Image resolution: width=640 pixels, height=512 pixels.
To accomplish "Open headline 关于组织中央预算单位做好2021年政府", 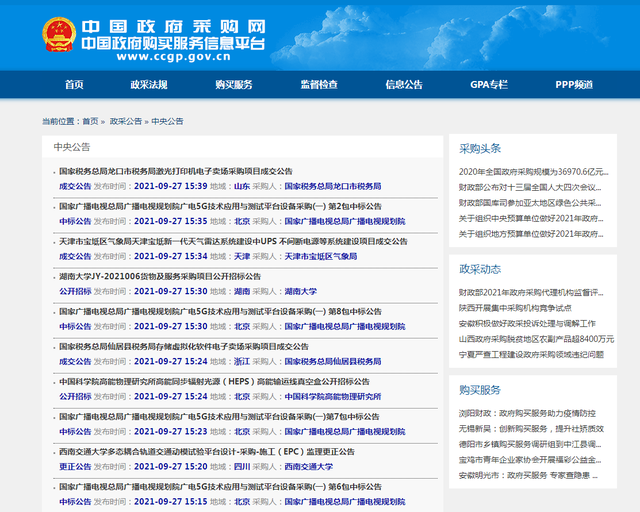I will [531, 218].
